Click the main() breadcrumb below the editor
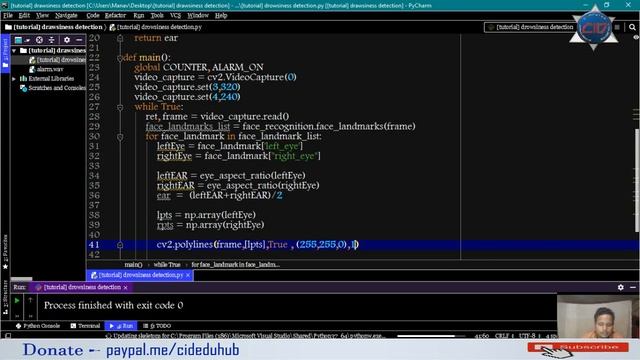 tap(133, 264)
